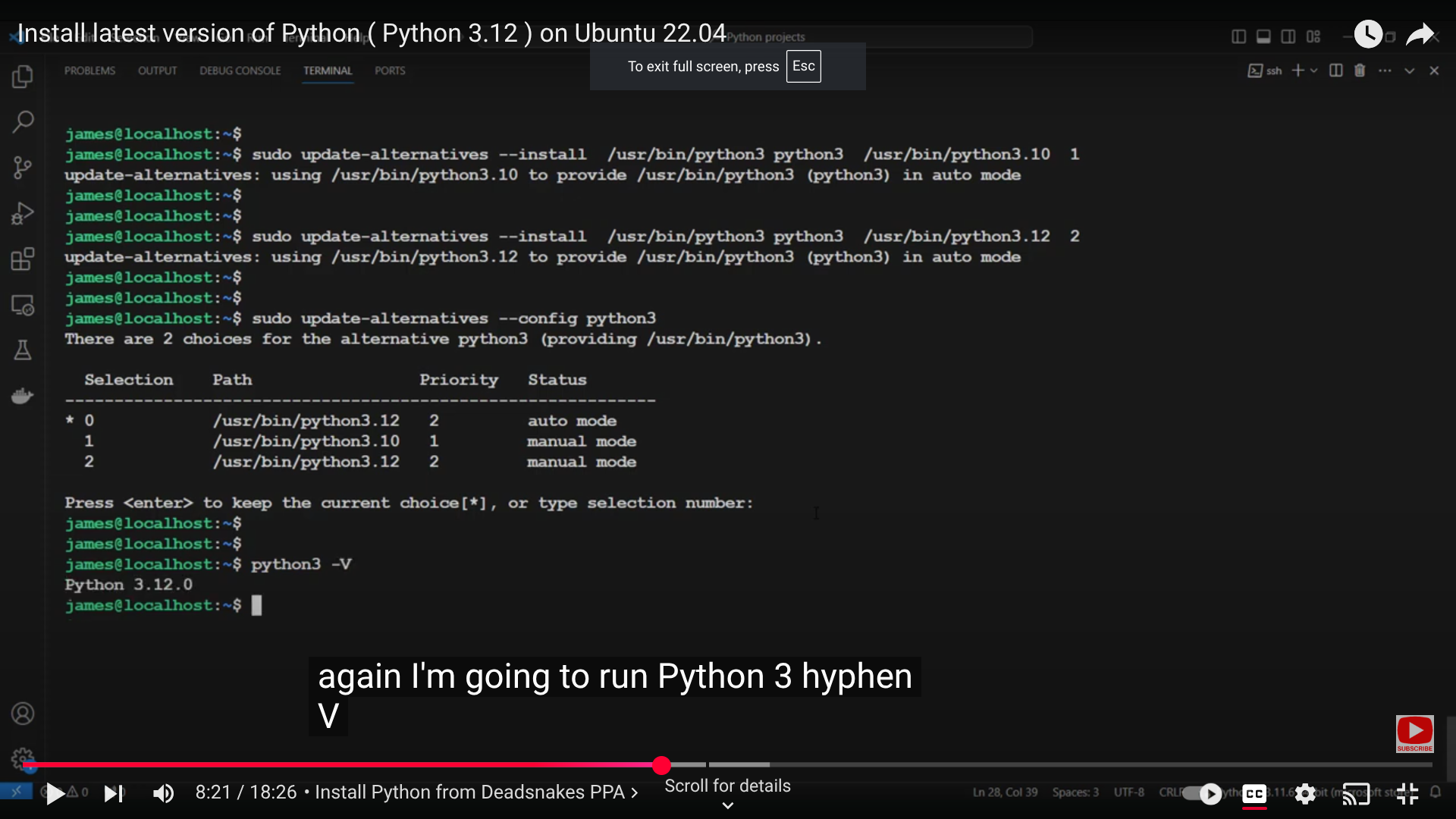Toggle YouTube autoplay switch
The image size is (1456, 819).
pos(1203,794)
